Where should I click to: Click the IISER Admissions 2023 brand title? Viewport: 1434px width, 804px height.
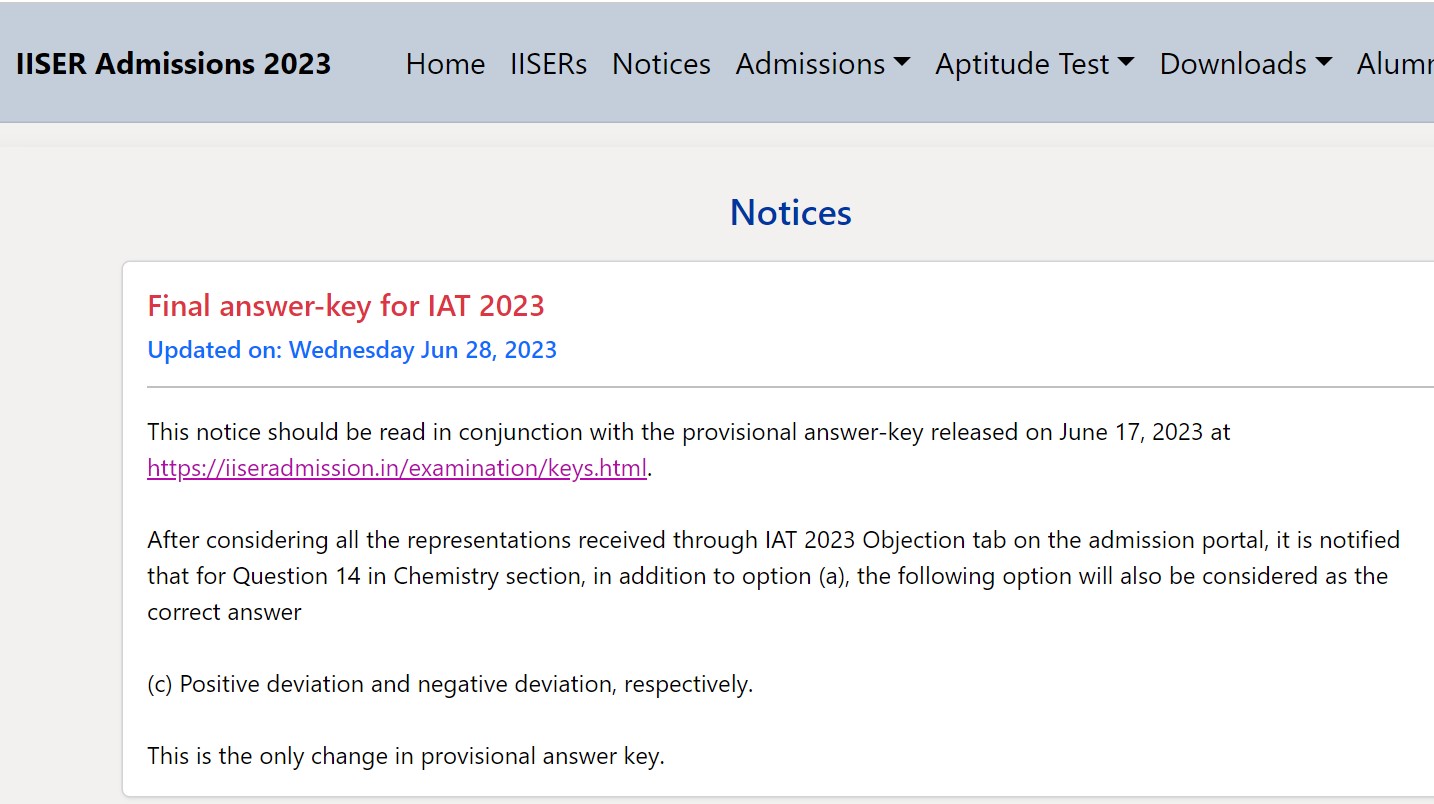pyautogui.click(x=173, y=64)
